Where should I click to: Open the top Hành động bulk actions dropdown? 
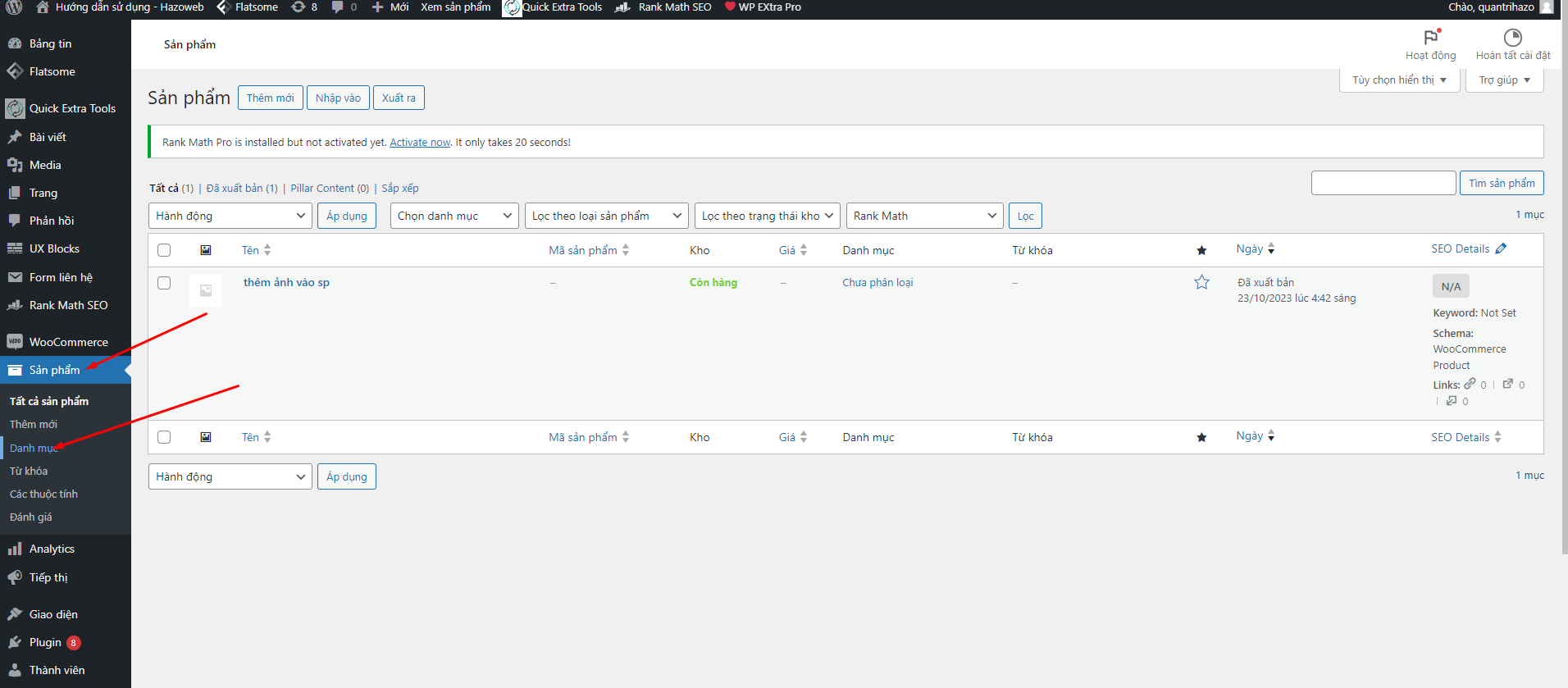tap(230, 216)
